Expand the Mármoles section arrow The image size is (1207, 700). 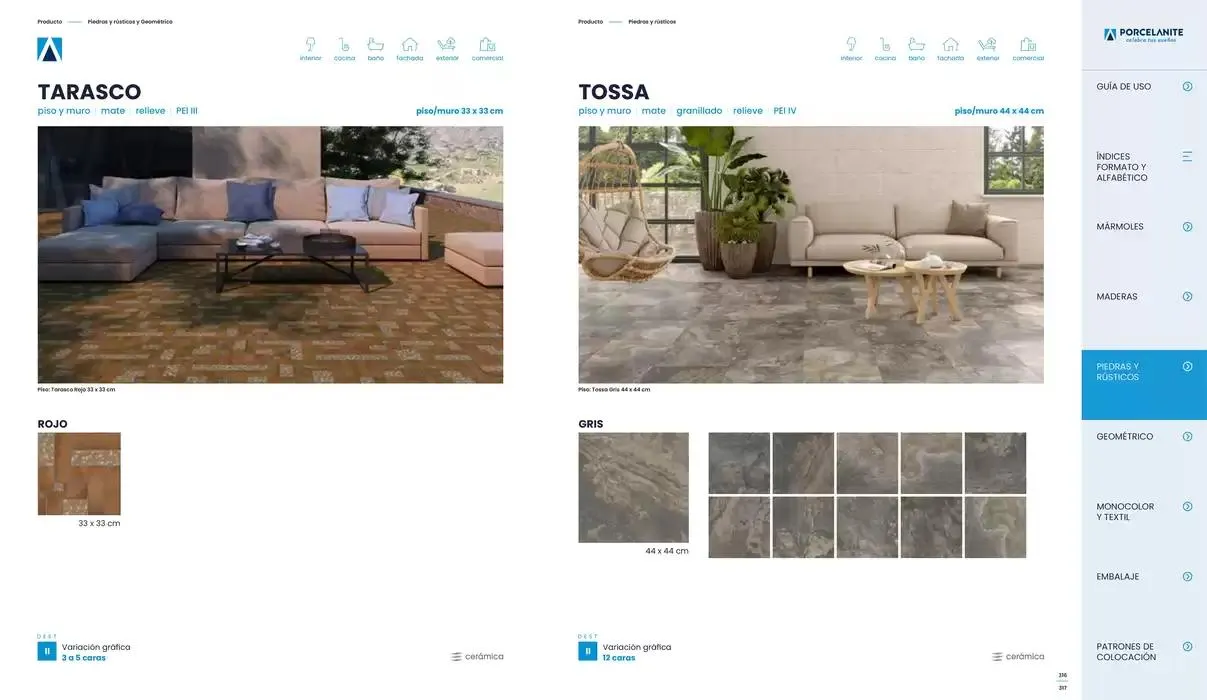(1187, 227)
